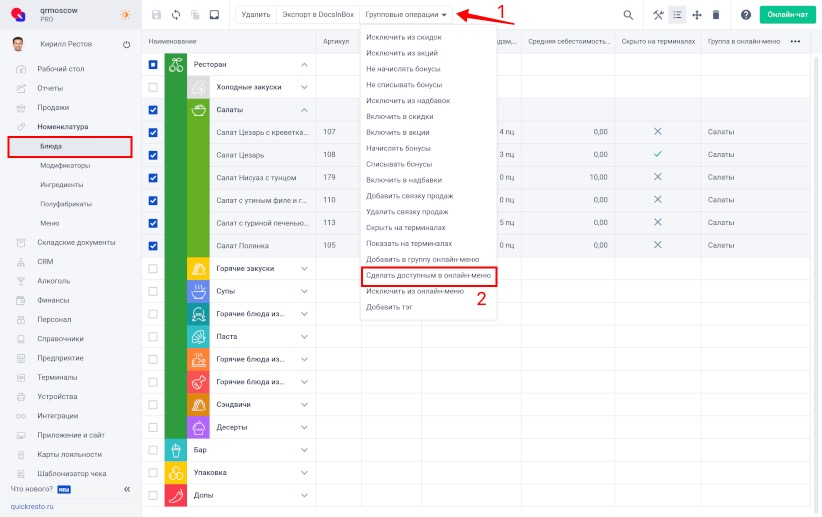This screenshot has width=822, height=517.
Task: Click Скрыто на терминалах column header
Action: [658, 41]
